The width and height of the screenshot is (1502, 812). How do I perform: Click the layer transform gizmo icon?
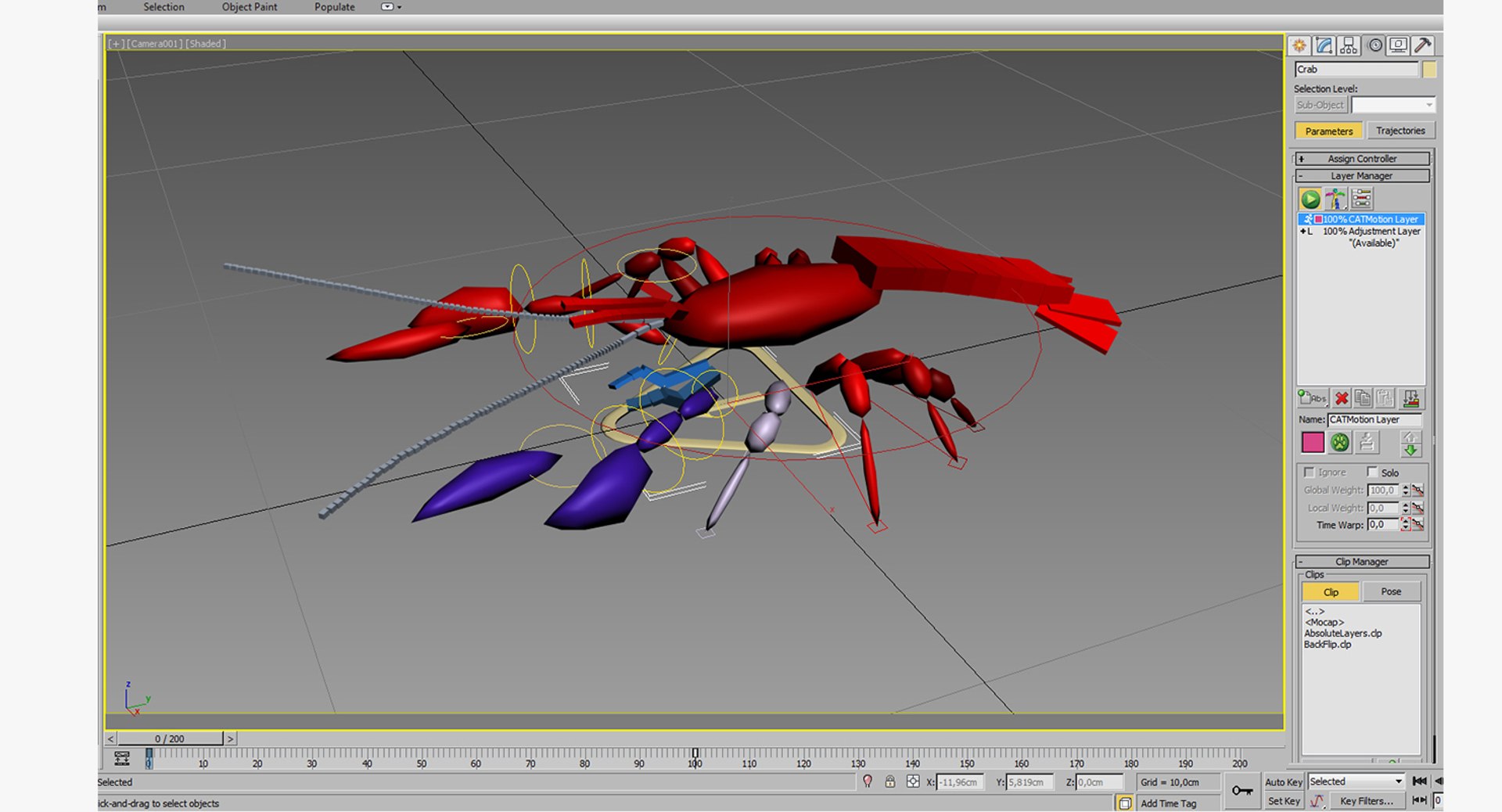(x=1367, y=443)
